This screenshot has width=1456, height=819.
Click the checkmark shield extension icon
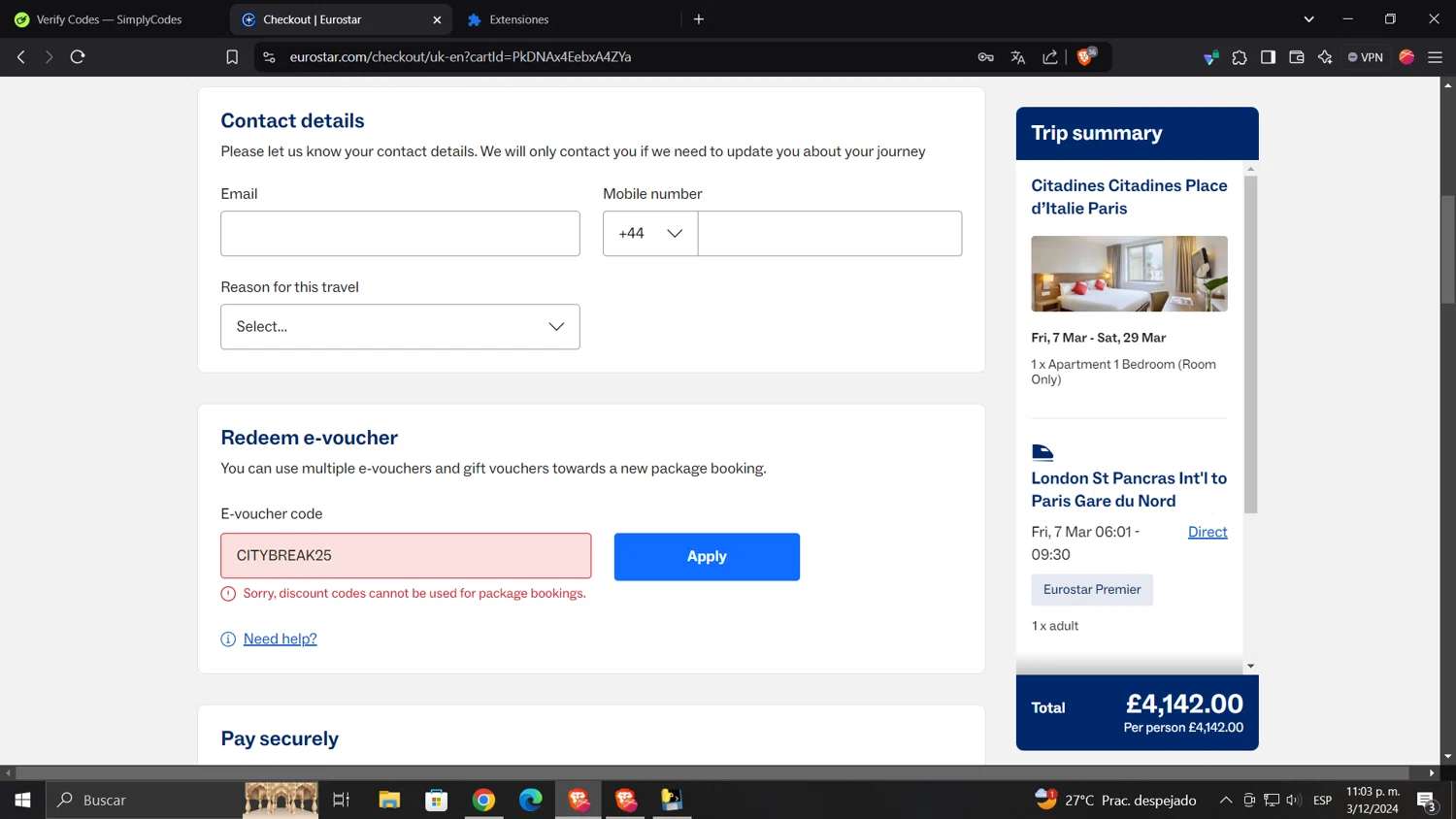tap(1210, 57)
